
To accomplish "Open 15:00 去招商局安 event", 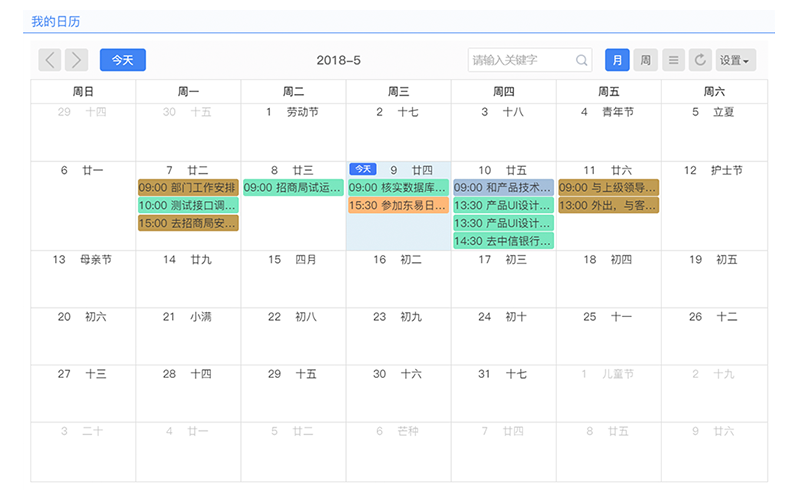I will tap(189, 223).
